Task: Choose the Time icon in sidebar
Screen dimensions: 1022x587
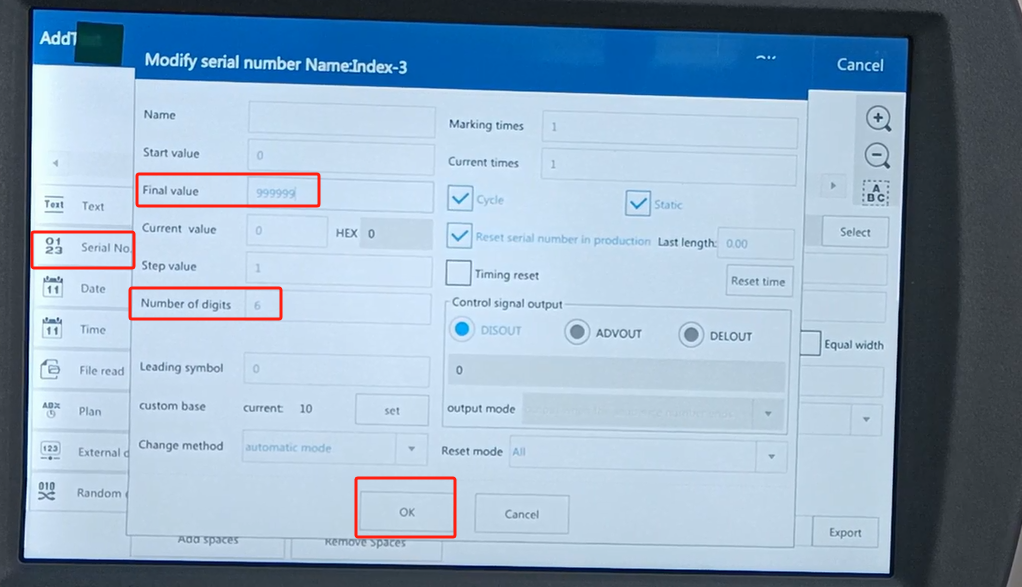Action: [54, 329]
